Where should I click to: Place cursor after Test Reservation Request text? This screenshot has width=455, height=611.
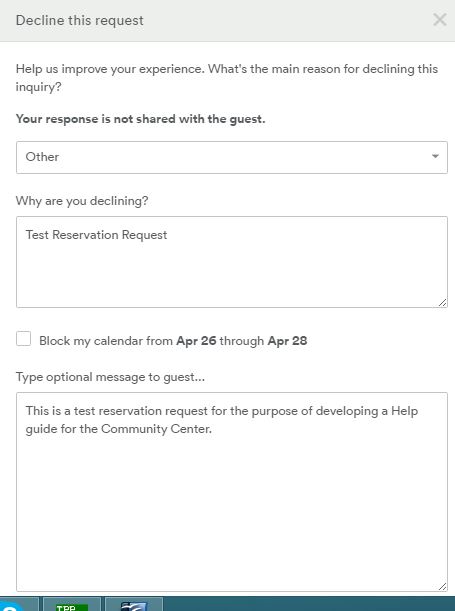[168, 235]
